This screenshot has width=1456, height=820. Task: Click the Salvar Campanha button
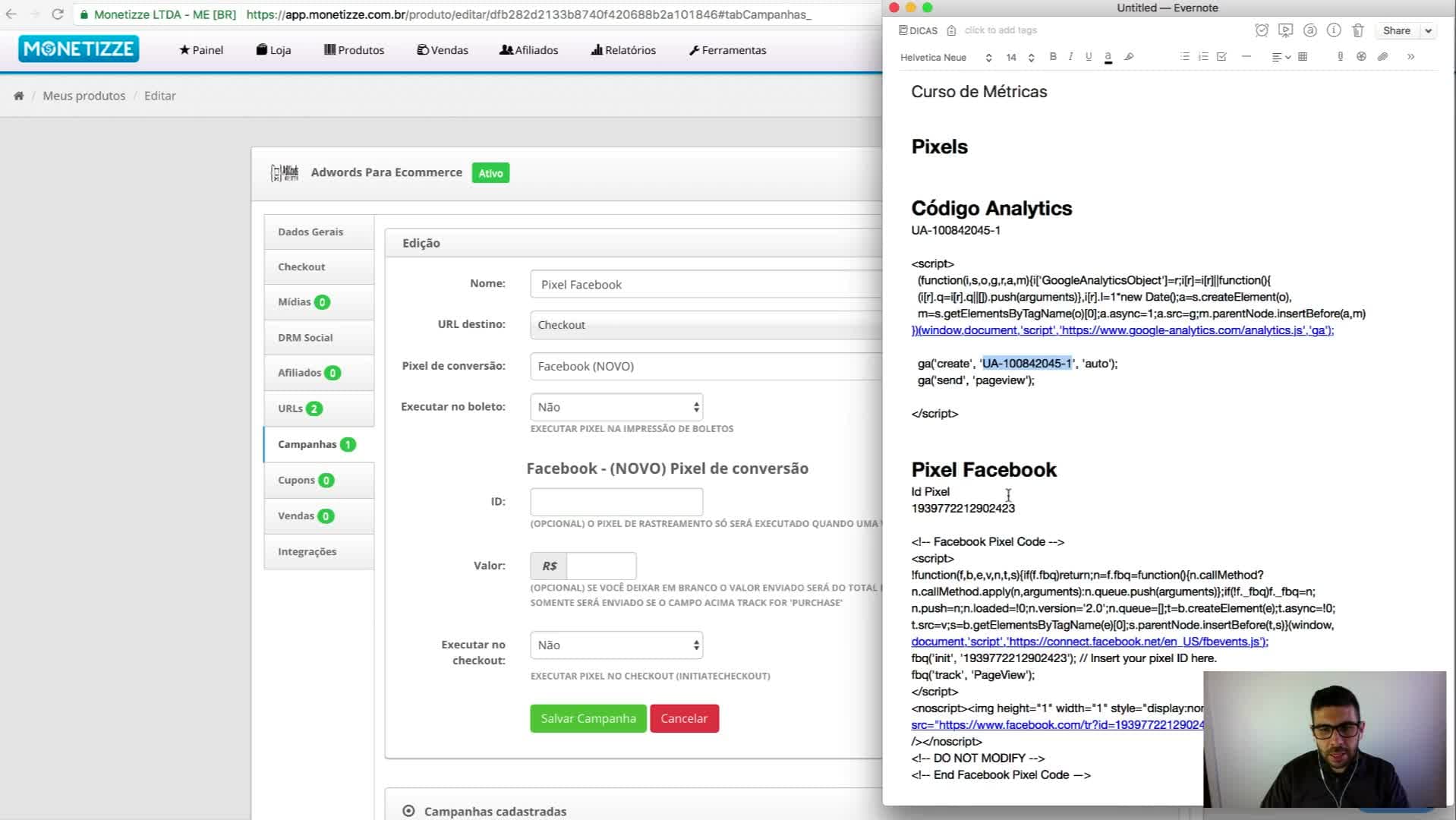(588, 718)
